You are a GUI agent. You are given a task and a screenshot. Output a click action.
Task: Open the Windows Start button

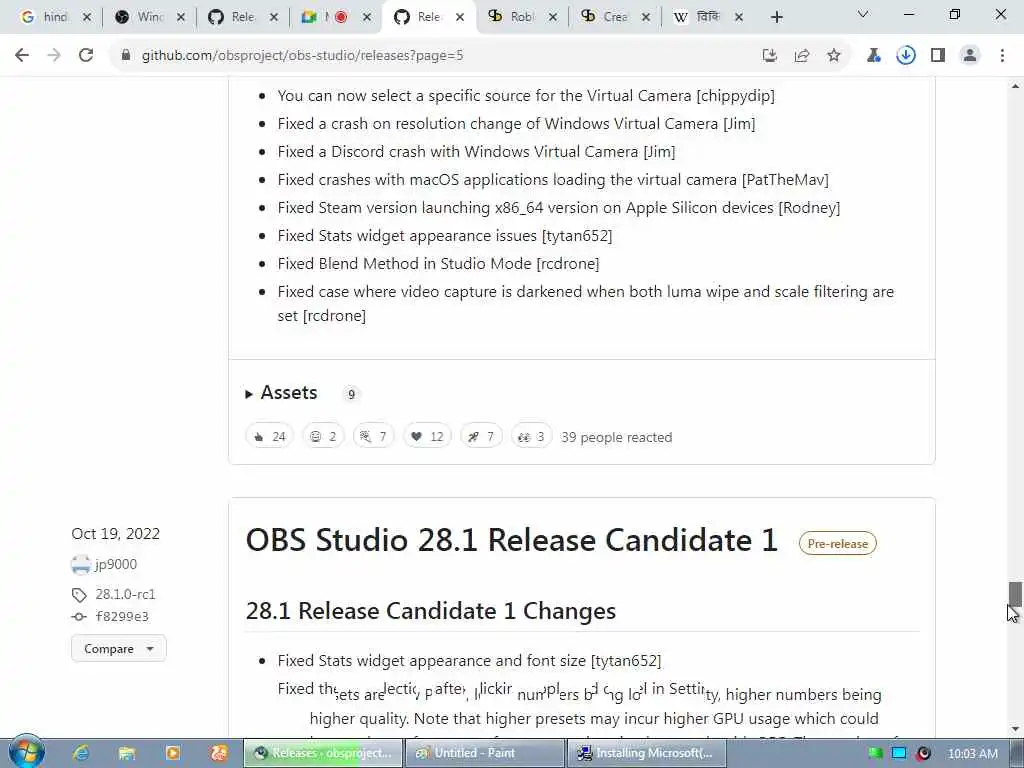tap(27, 752)
